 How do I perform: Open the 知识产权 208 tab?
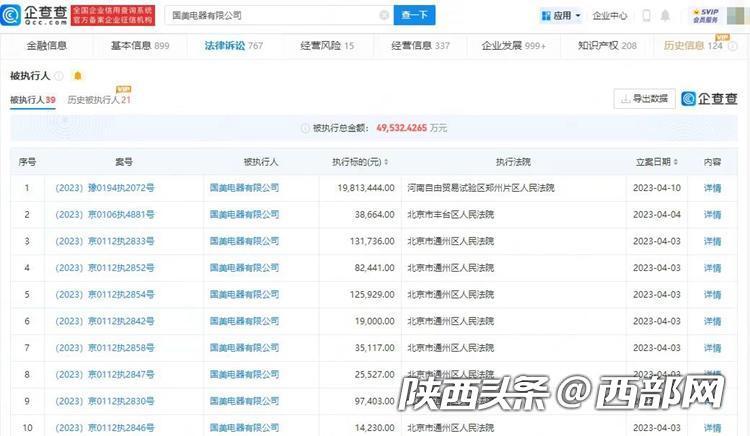tap(607, 46)
